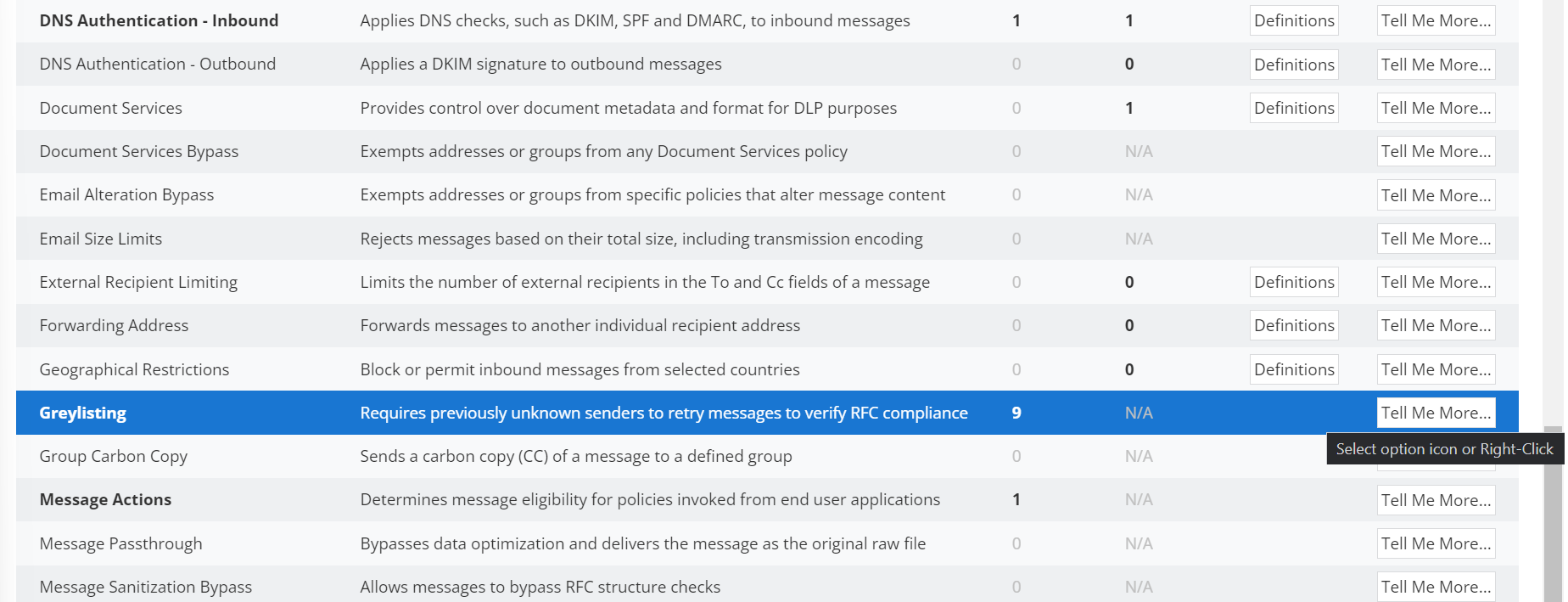Viewport: 1568px width, 602px height.
Task: Open Definitions for DNS Authentication - Inbound
Action: [x=1293, y=20]
